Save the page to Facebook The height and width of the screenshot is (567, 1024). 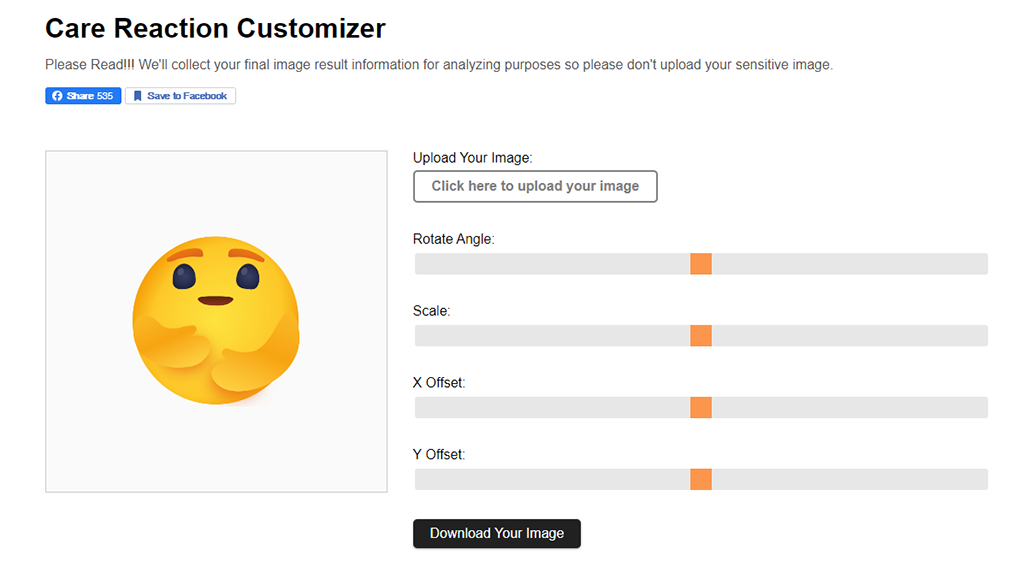pos(180,96)
